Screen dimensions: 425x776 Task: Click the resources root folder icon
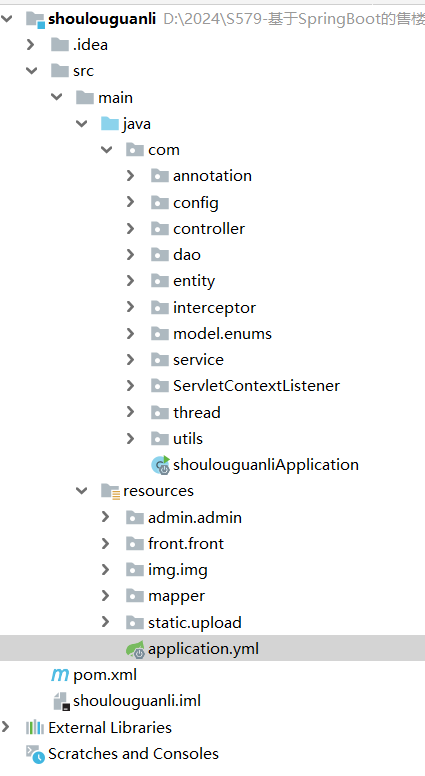point(110,491)
